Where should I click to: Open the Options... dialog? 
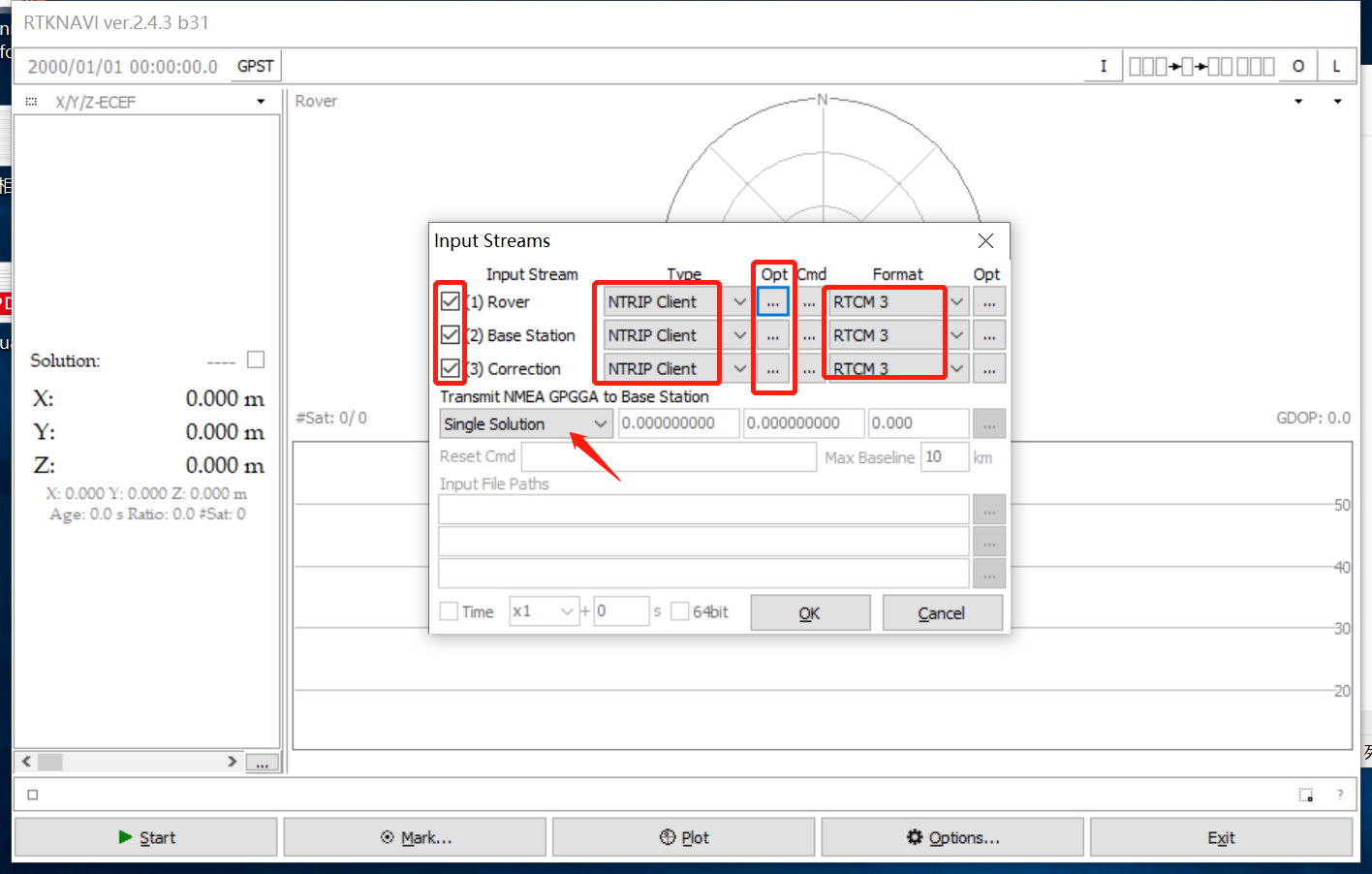[952, 837]
